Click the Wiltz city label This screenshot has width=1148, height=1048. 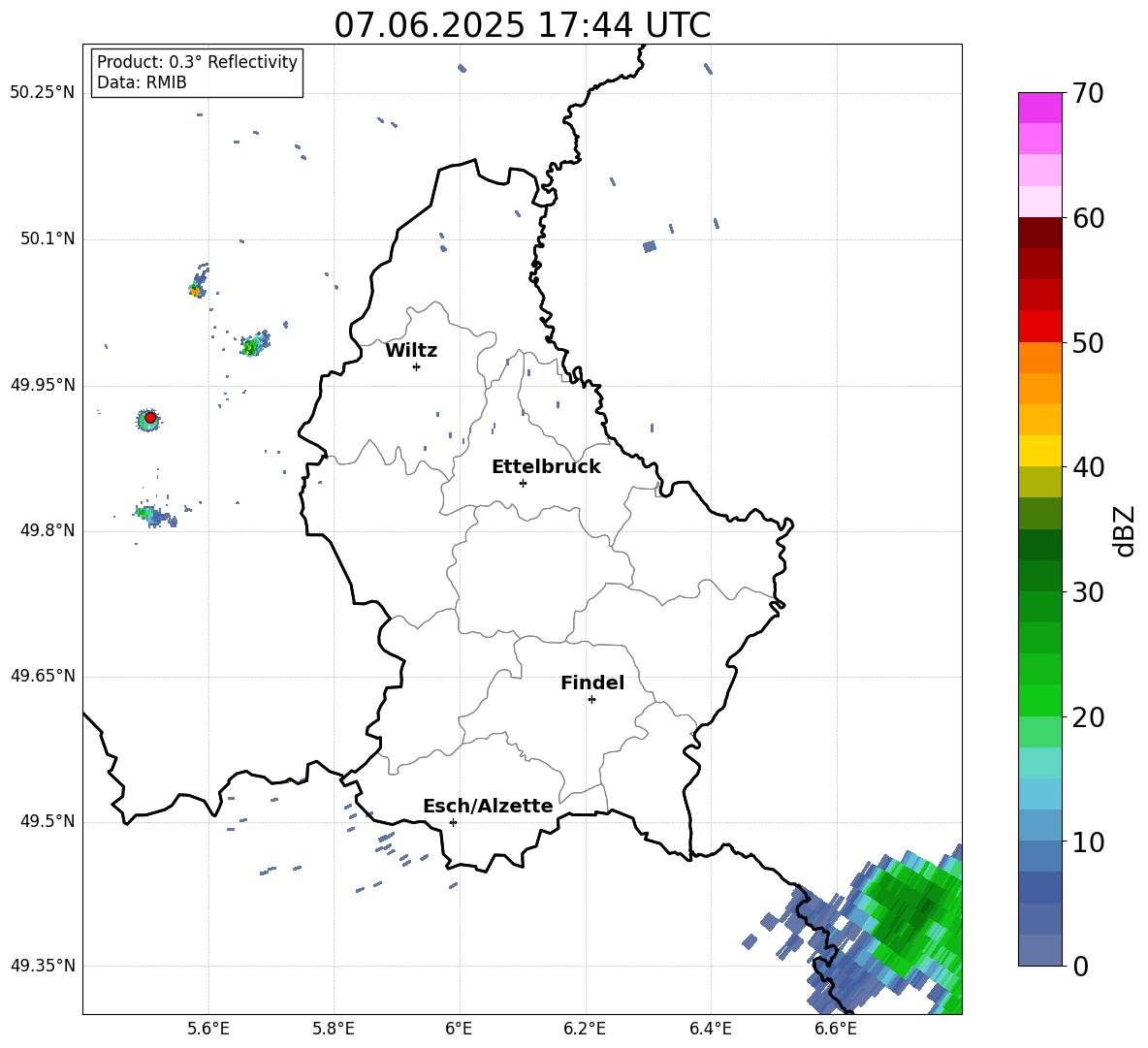pyautogui.click(x=411, y=351)
